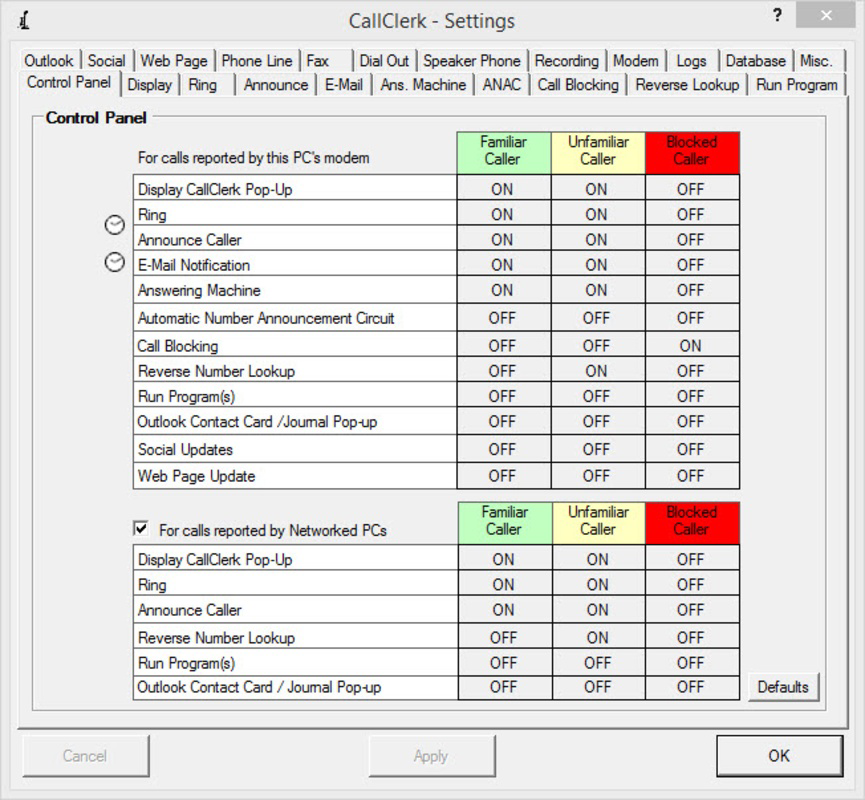Open the Speaker Phone tab
Image resolution: width=865 pixels, height=800 pixels.
pos(472,61)
